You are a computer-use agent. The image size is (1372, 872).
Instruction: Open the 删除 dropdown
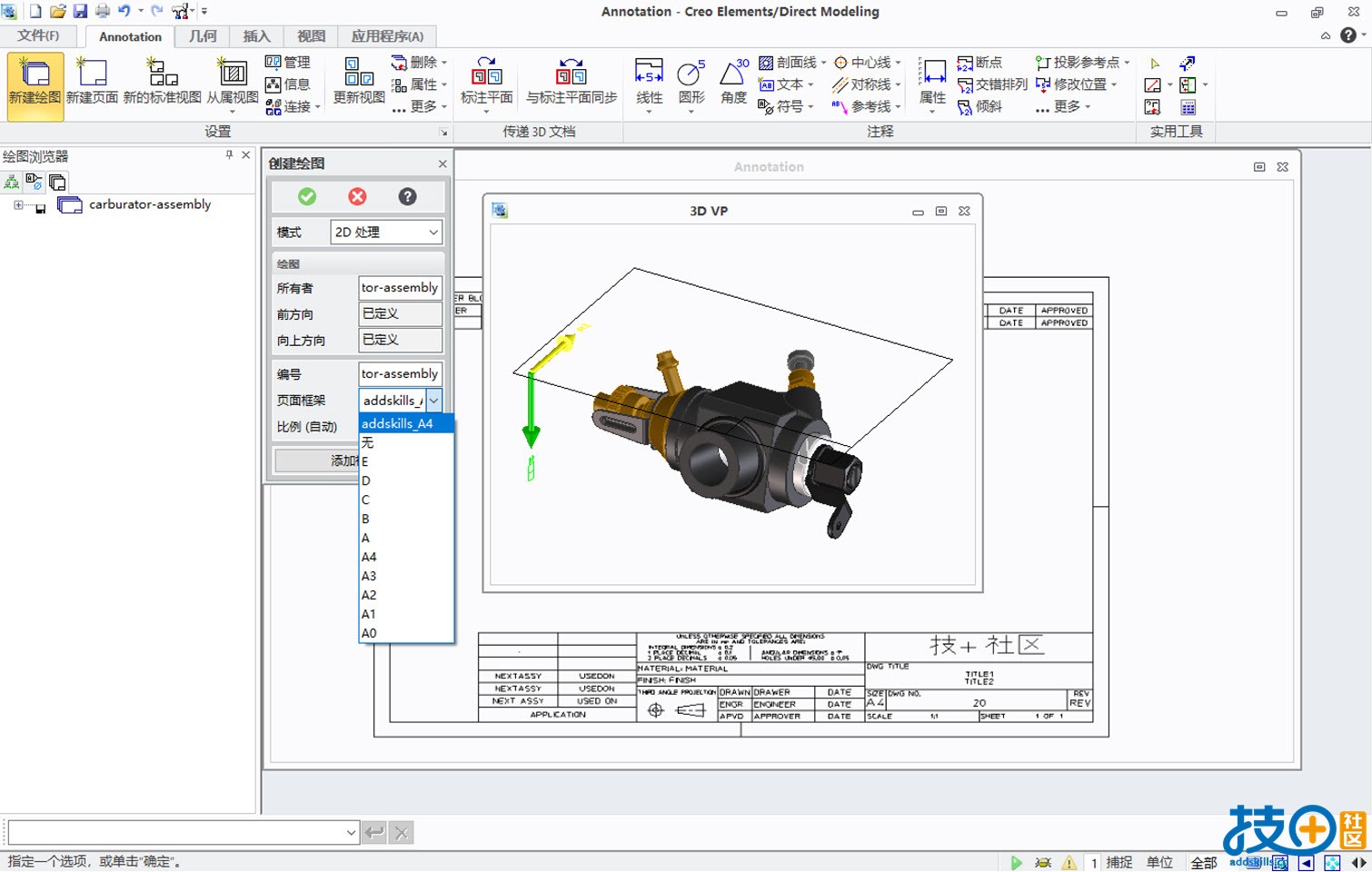pyautogui.click(x=444, y=63)
